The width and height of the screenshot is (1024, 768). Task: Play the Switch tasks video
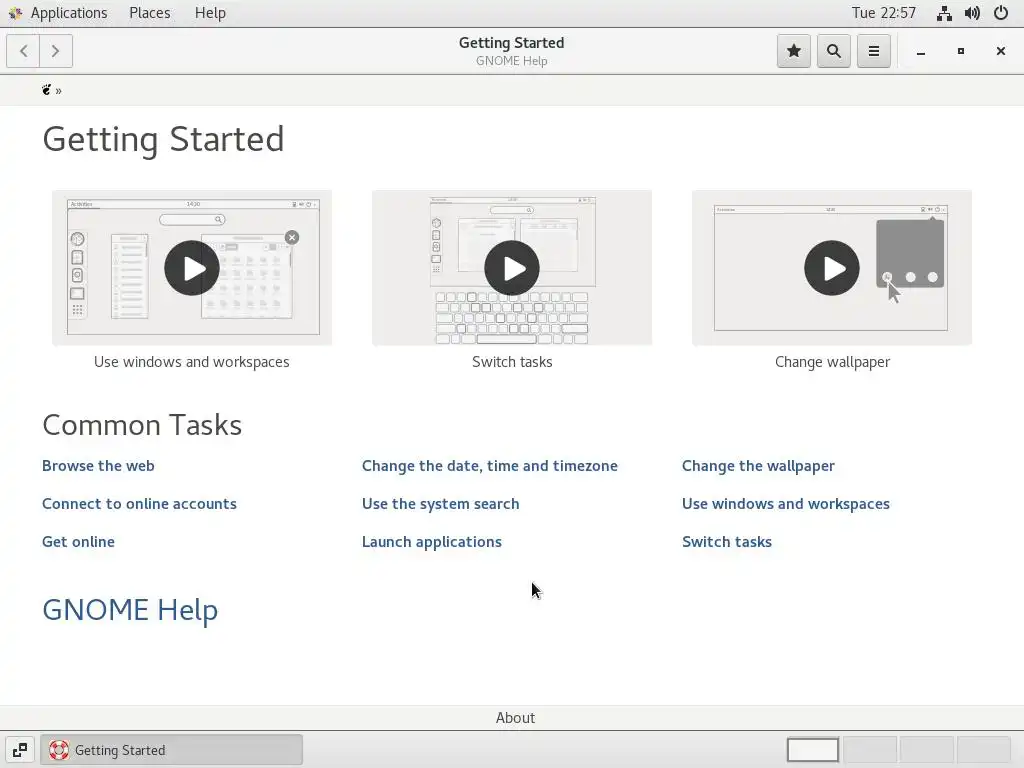[511, 268]
